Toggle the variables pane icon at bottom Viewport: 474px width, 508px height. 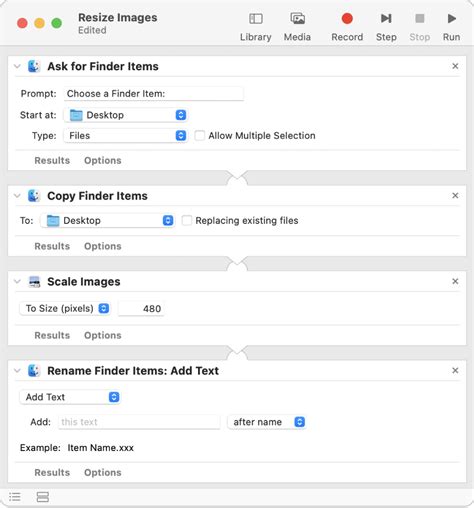pyautogui.click(x=43, y=497)
